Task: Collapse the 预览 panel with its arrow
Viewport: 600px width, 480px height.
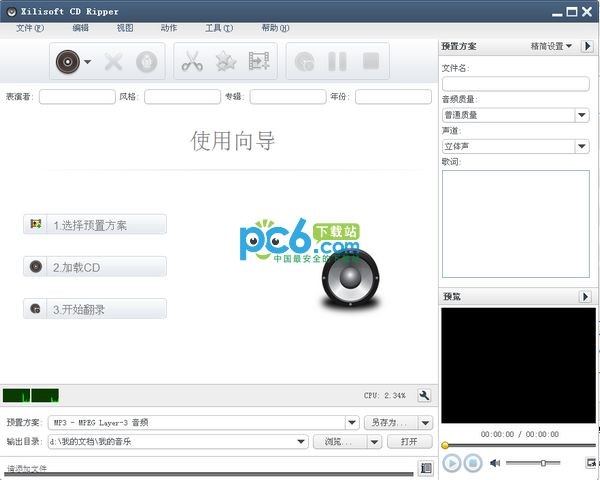Action: tap(585, 296)
